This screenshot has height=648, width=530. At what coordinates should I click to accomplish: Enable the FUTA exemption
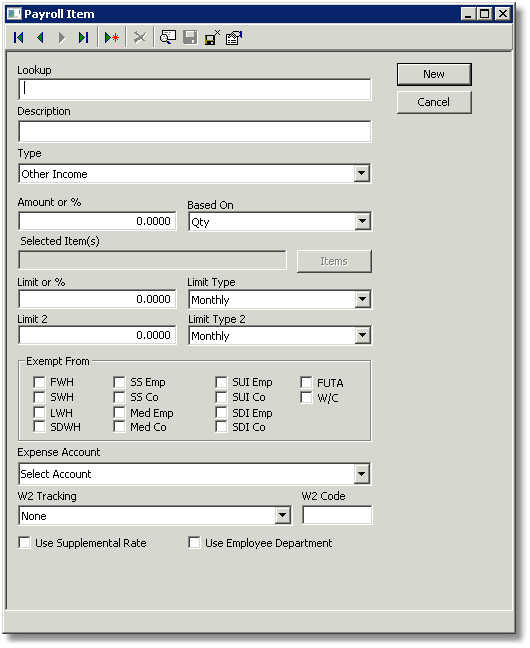coord(306,382)
